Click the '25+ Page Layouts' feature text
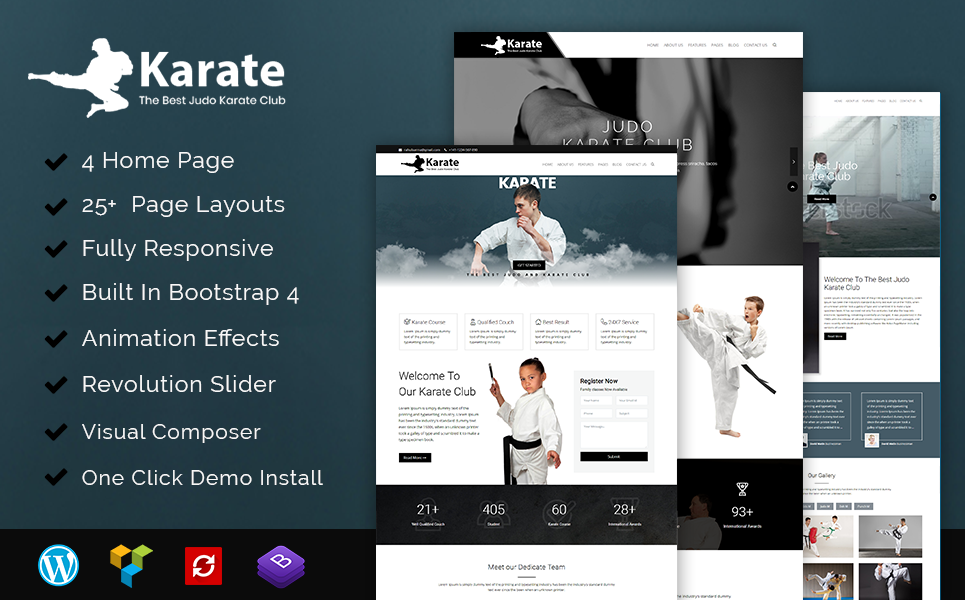The height and width of the screenshot is (600, 965). [x=183, y=204]
